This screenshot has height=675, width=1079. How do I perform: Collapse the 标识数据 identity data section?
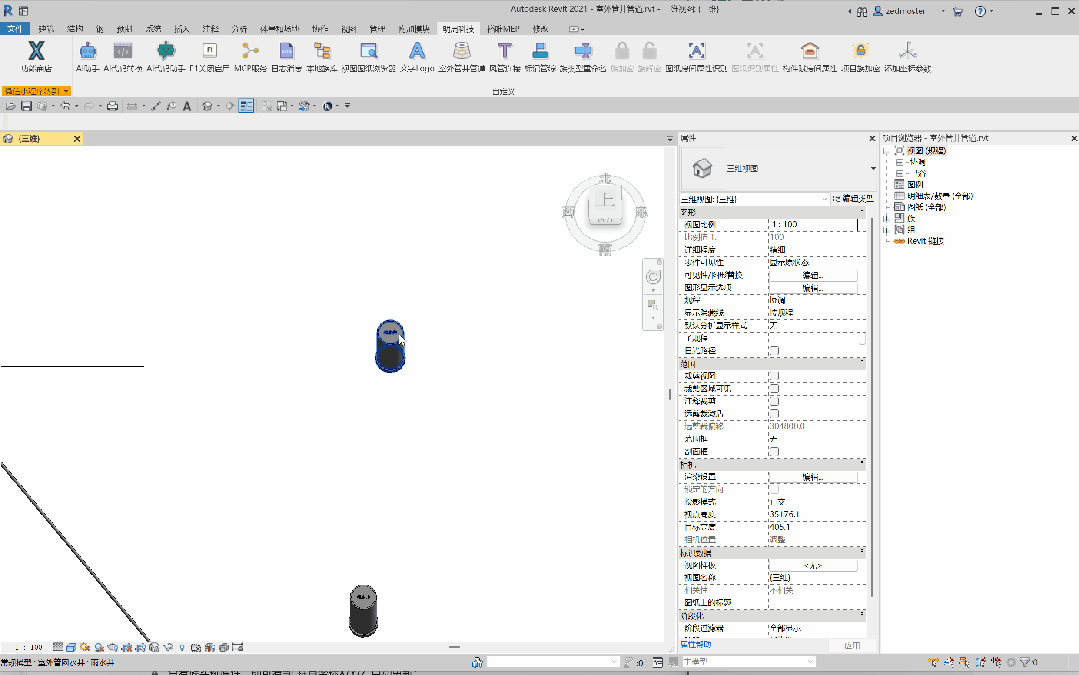[862, 553]
